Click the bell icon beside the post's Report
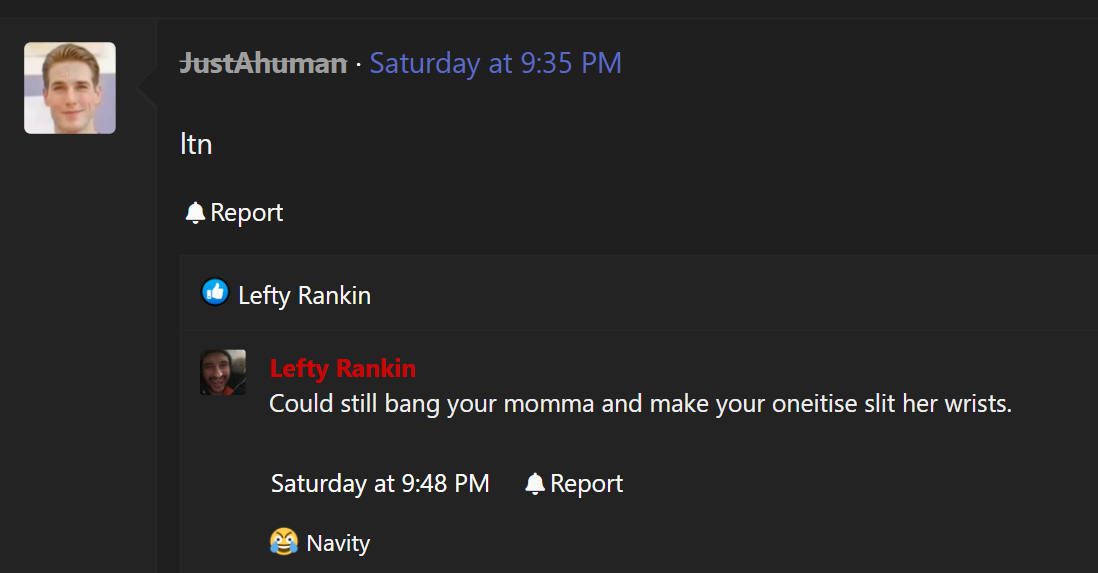The image size is (1098, 573). click(195, 212)
